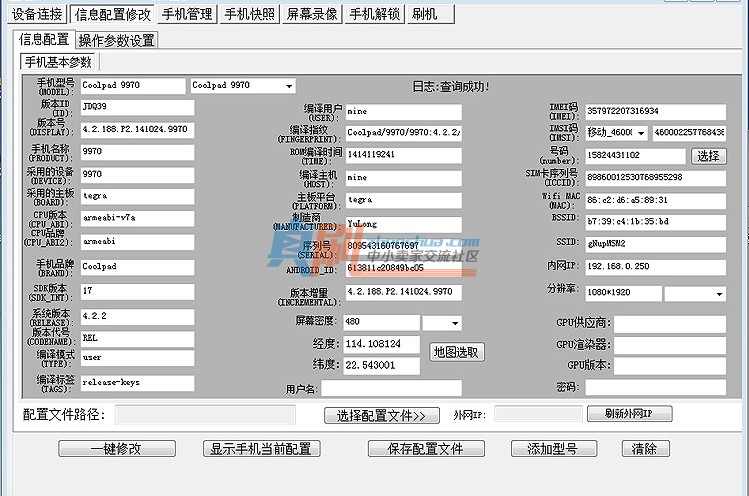Click the PLATFORM field showing tegra
The width and height of the screenshot is (749, 496).
pos(404,201)
